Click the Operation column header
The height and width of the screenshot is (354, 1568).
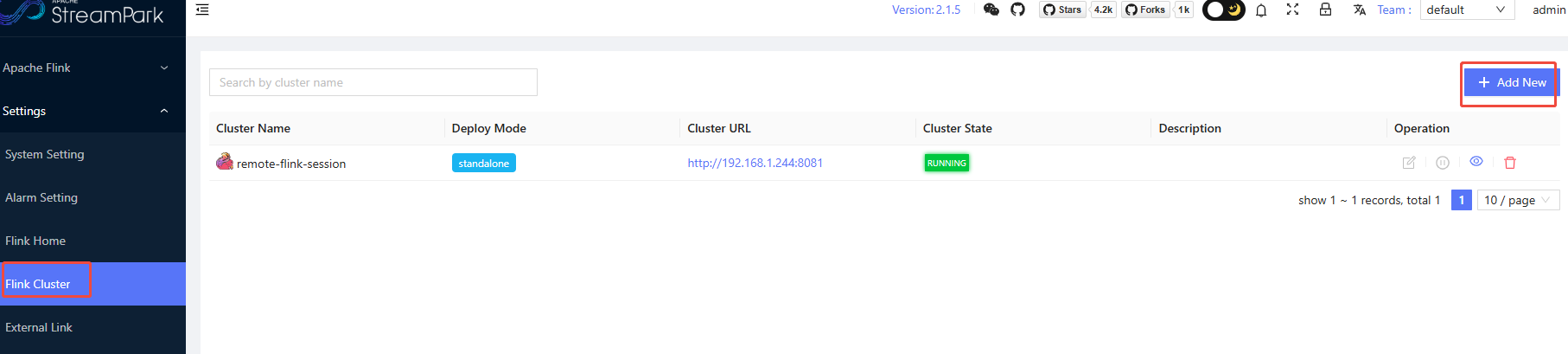tap(1422, 128)
